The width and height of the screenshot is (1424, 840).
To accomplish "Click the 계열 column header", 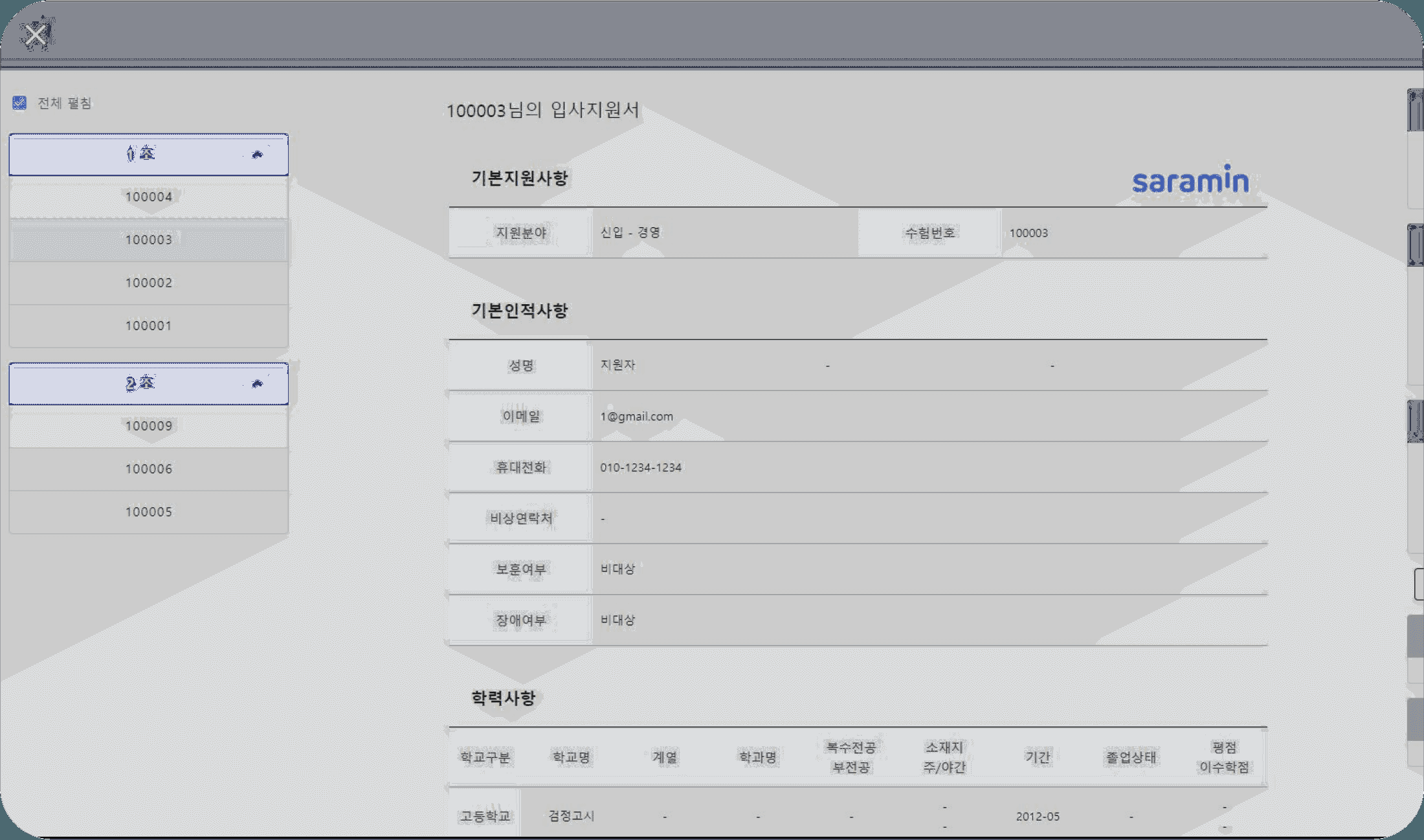I will coord(665,757).
